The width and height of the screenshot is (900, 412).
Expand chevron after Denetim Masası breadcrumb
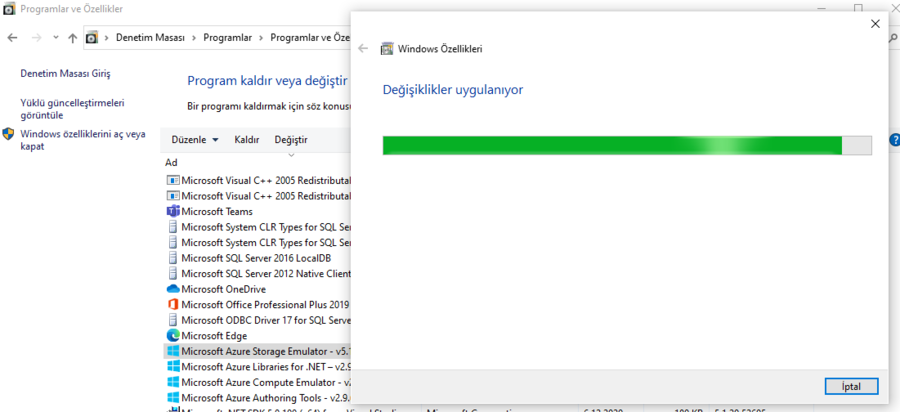194,38
